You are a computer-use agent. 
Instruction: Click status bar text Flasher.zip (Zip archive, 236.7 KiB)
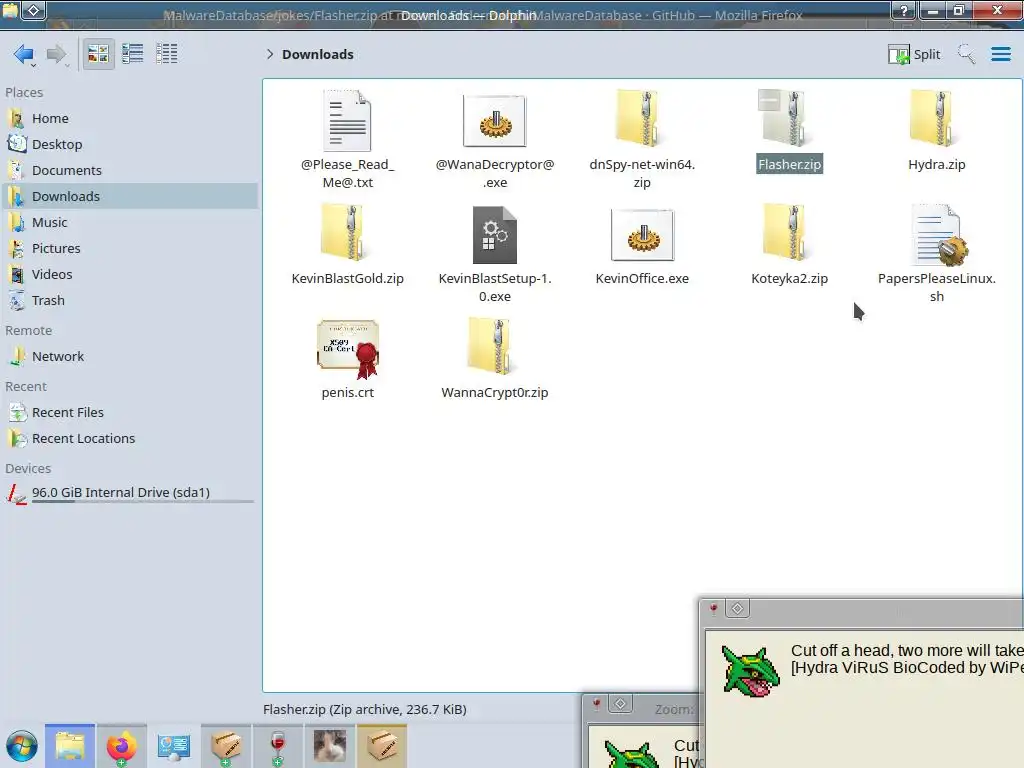pyautogui.click(x=364, y=709)
